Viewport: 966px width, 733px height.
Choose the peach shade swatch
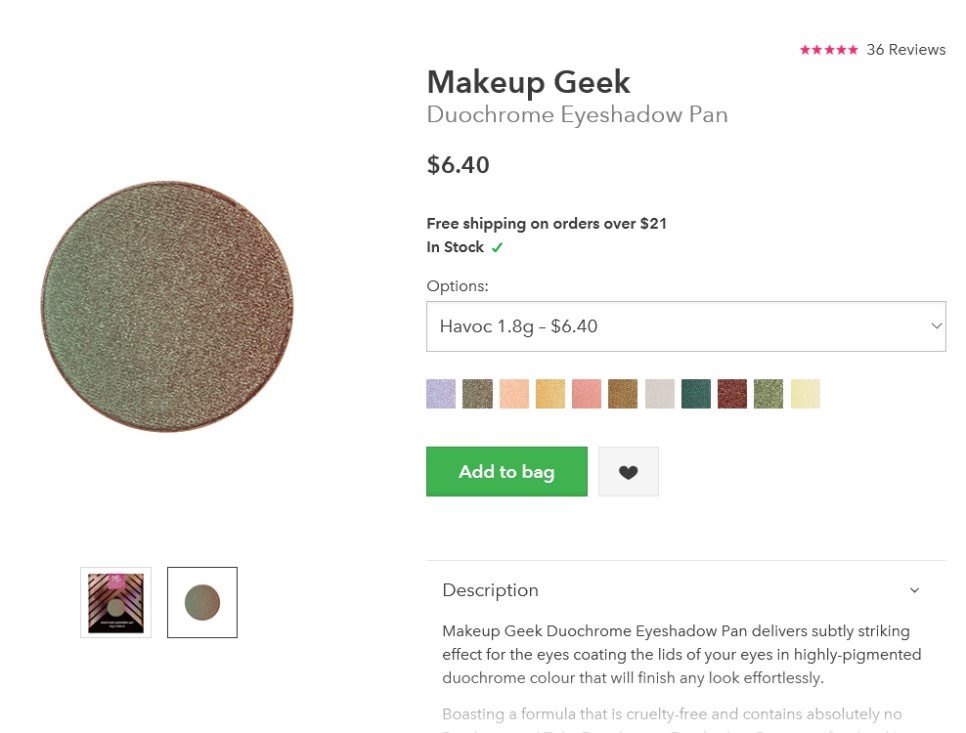click(514, 394)
